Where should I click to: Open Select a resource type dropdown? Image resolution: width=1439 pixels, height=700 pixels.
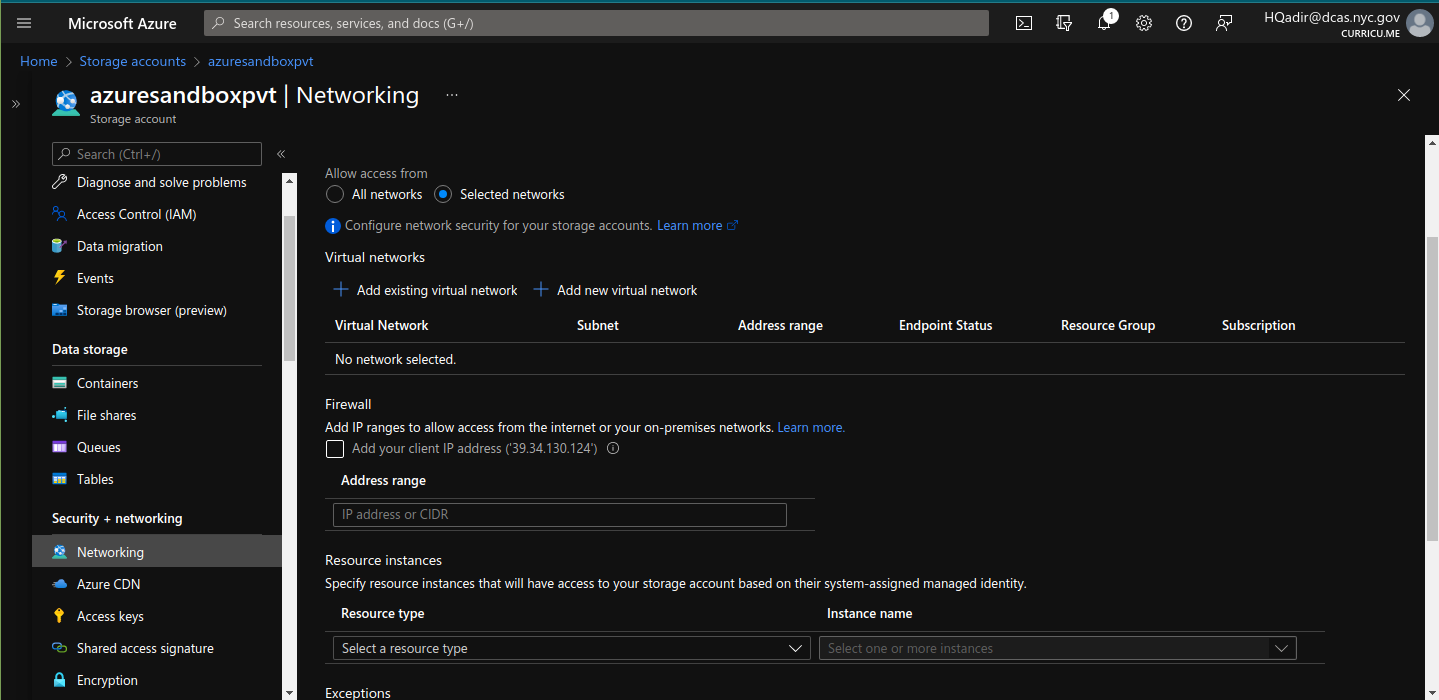click(x=571, y=648)
